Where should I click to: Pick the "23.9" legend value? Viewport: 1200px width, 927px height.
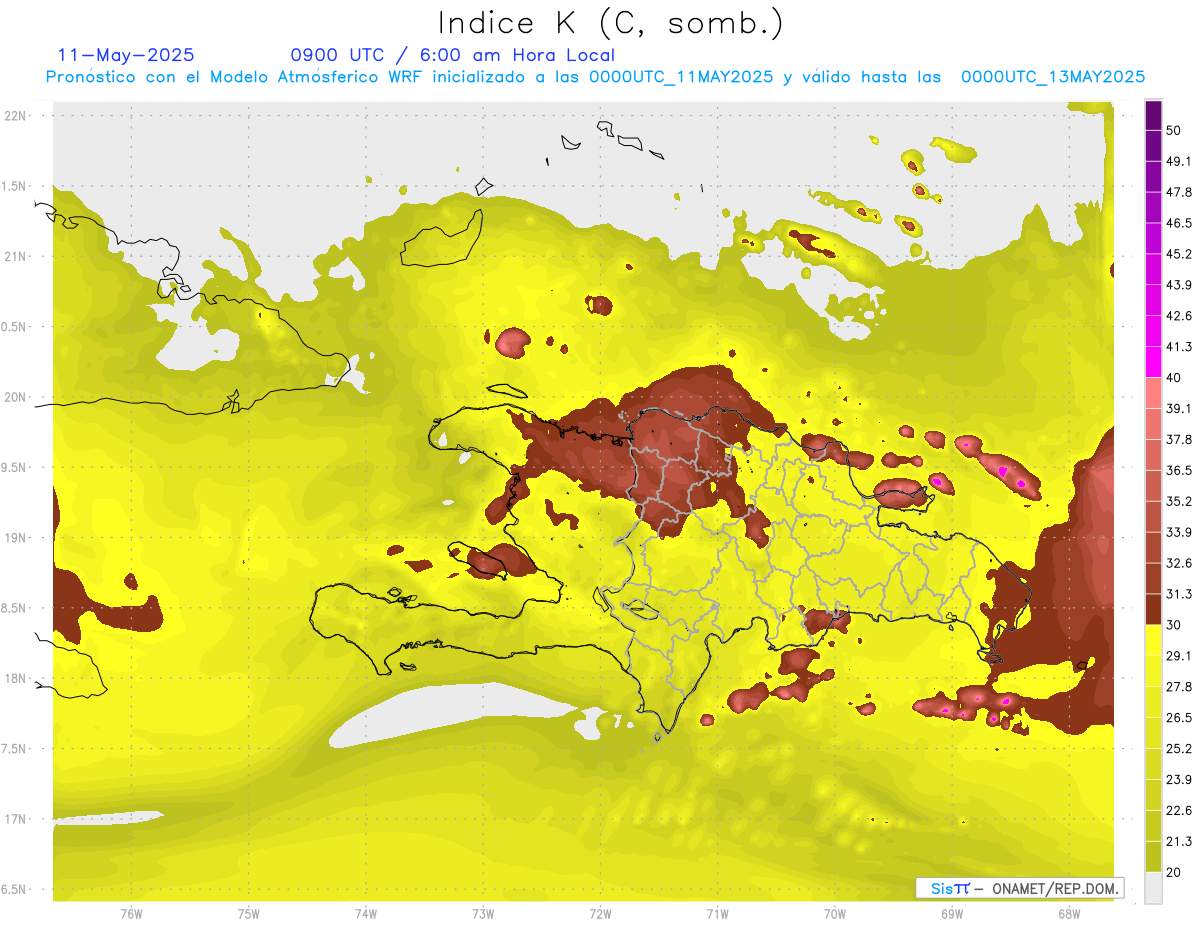[x=1179, y=779]
